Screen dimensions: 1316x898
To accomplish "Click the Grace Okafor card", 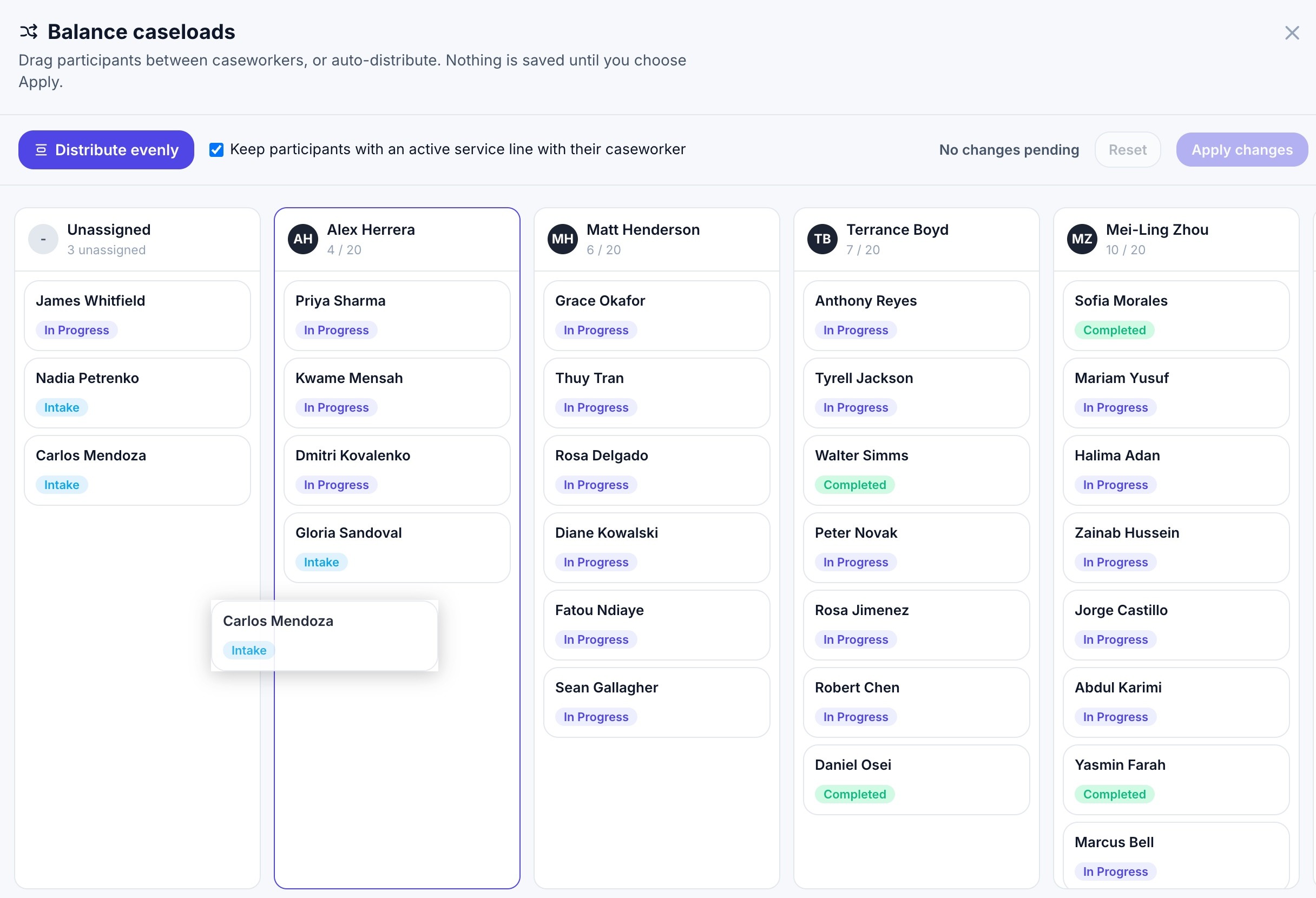I will click(657, 315).
